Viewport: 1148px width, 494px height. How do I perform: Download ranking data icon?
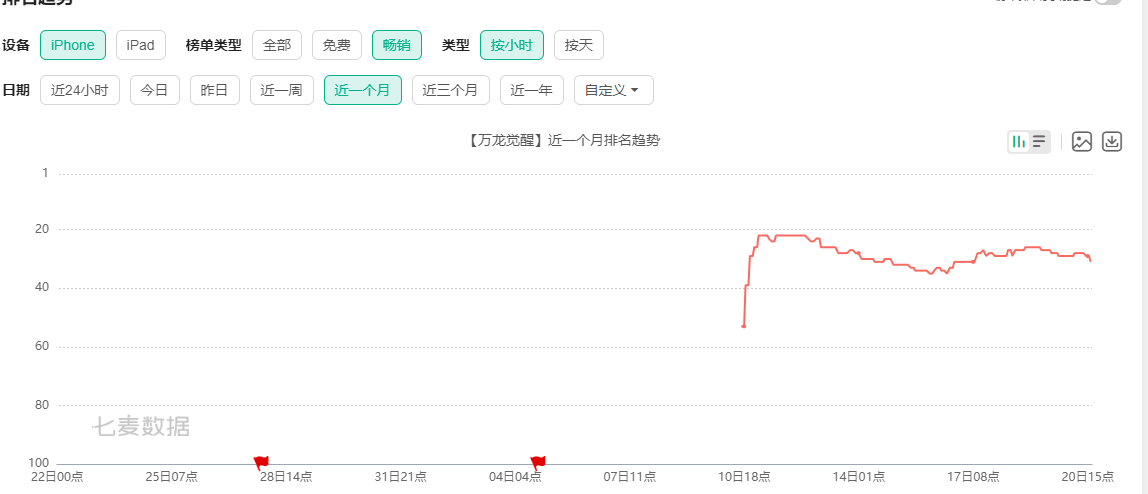(x=1111, y=142)
